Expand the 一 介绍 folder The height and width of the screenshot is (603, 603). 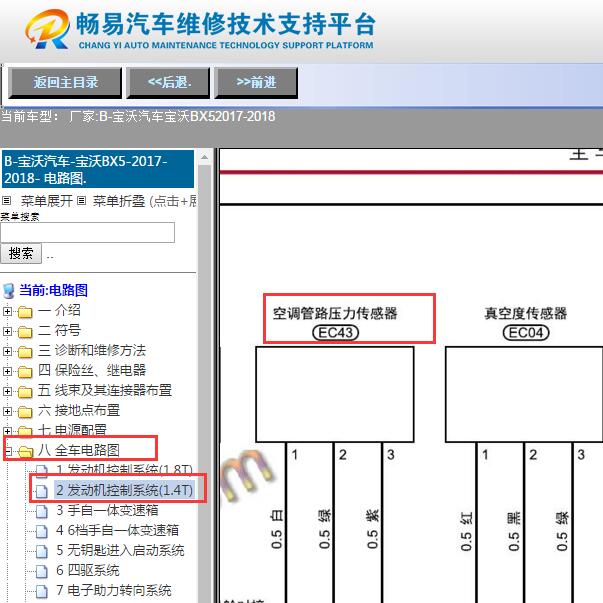(x=7, y=311)
